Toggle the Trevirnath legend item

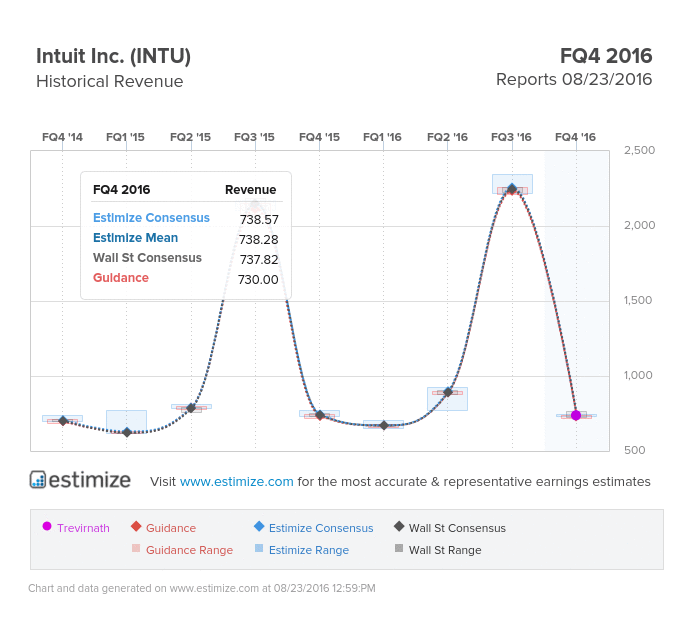(76, 527)
